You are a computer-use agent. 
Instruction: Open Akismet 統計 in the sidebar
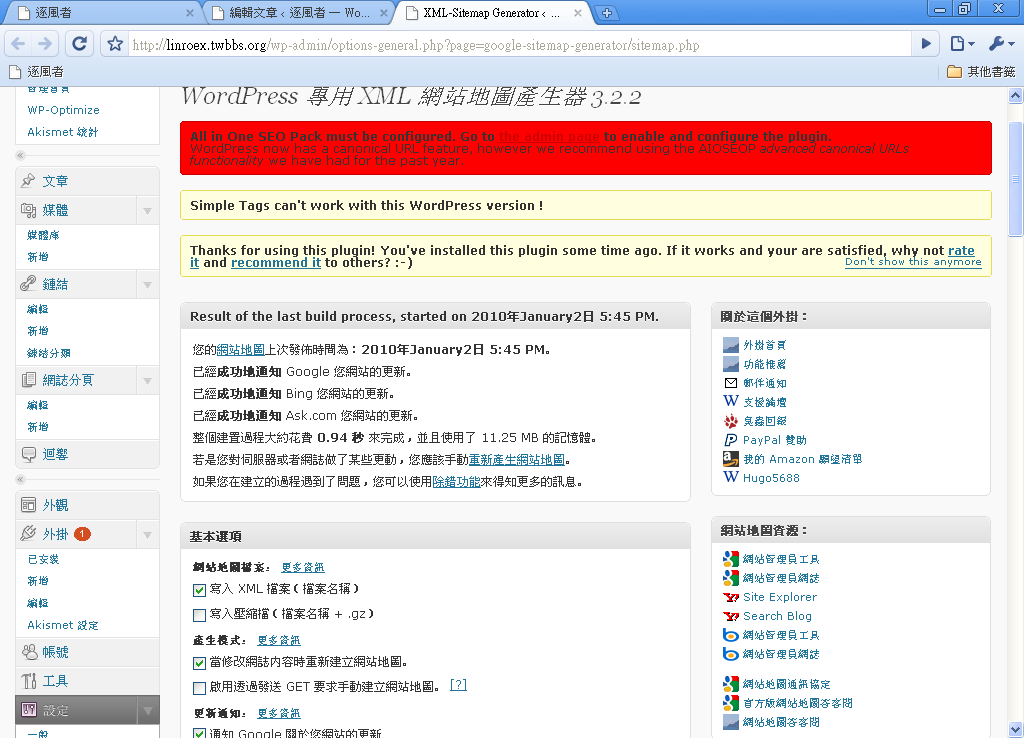click(63, 132)
